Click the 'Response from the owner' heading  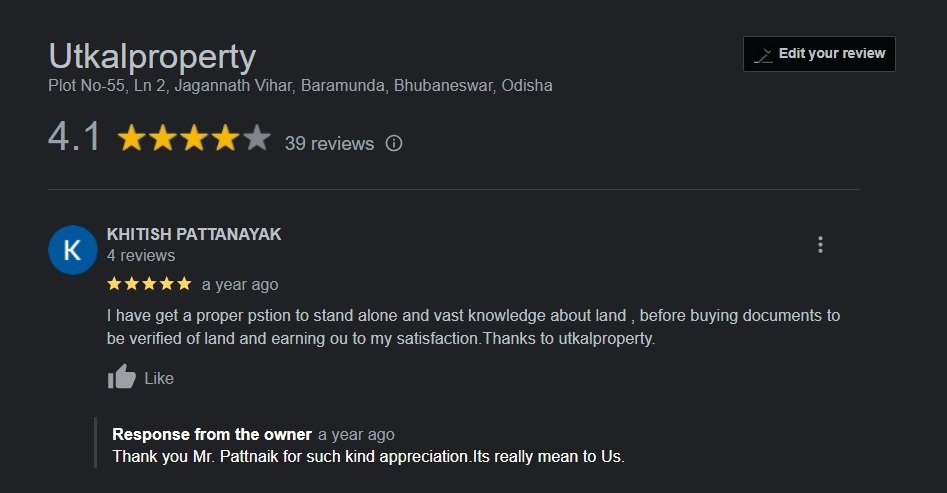click(212, 434)
